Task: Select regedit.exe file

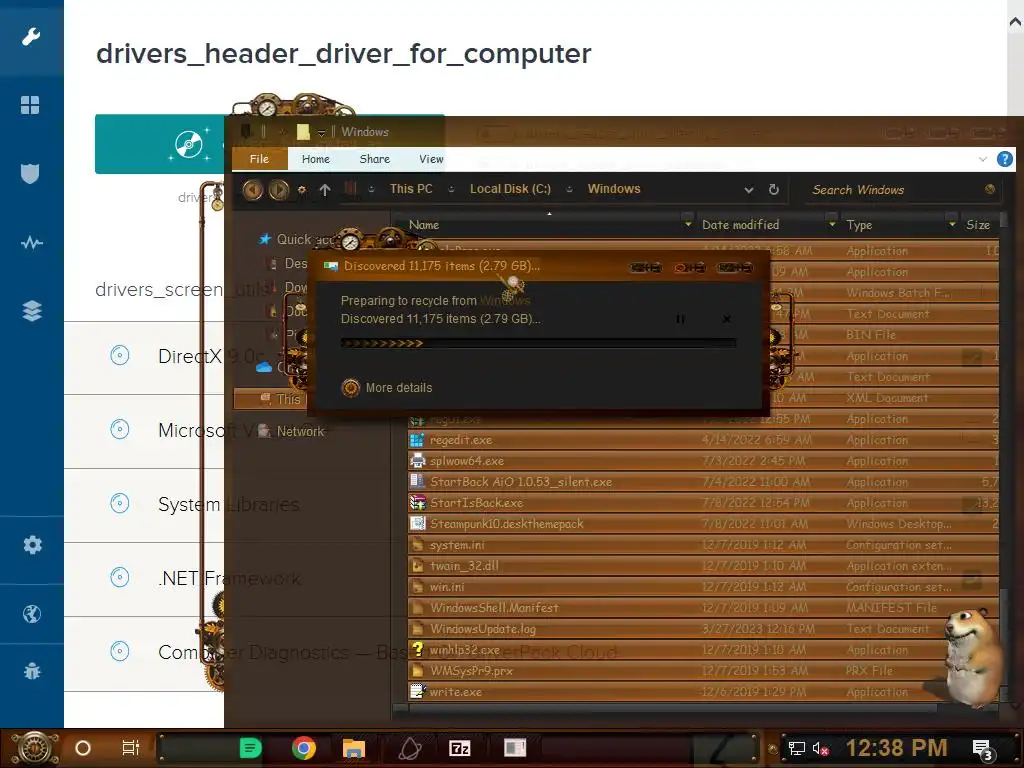Action: coord(703,440)
